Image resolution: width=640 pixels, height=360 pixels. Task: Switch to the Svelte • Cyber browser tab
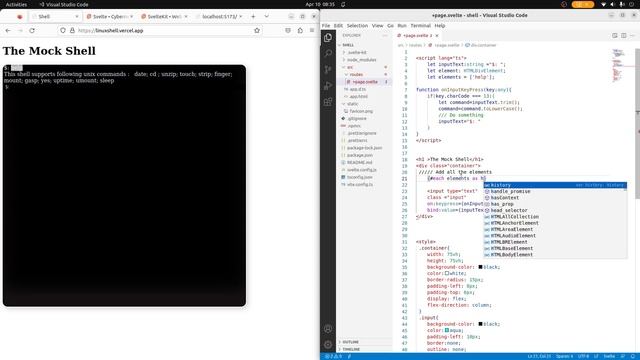coord(109,16)
